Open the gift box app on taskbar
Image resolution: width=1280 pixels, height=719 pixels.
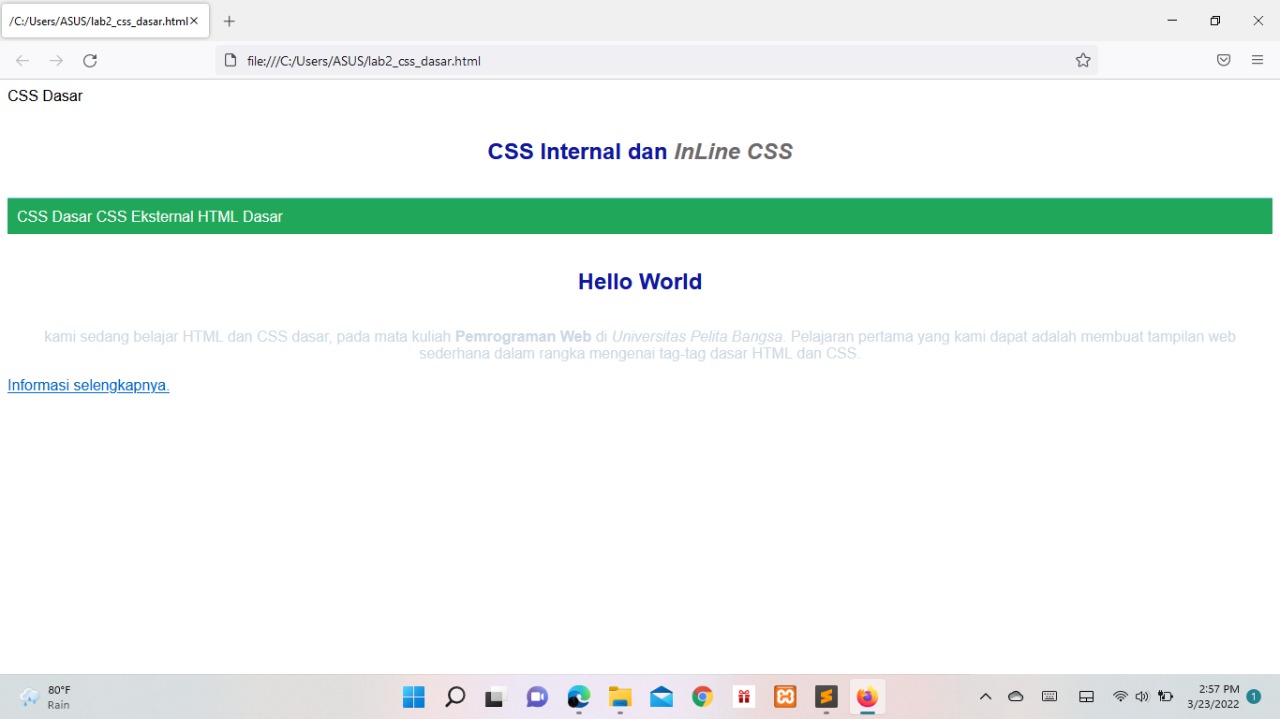[744, 697]
